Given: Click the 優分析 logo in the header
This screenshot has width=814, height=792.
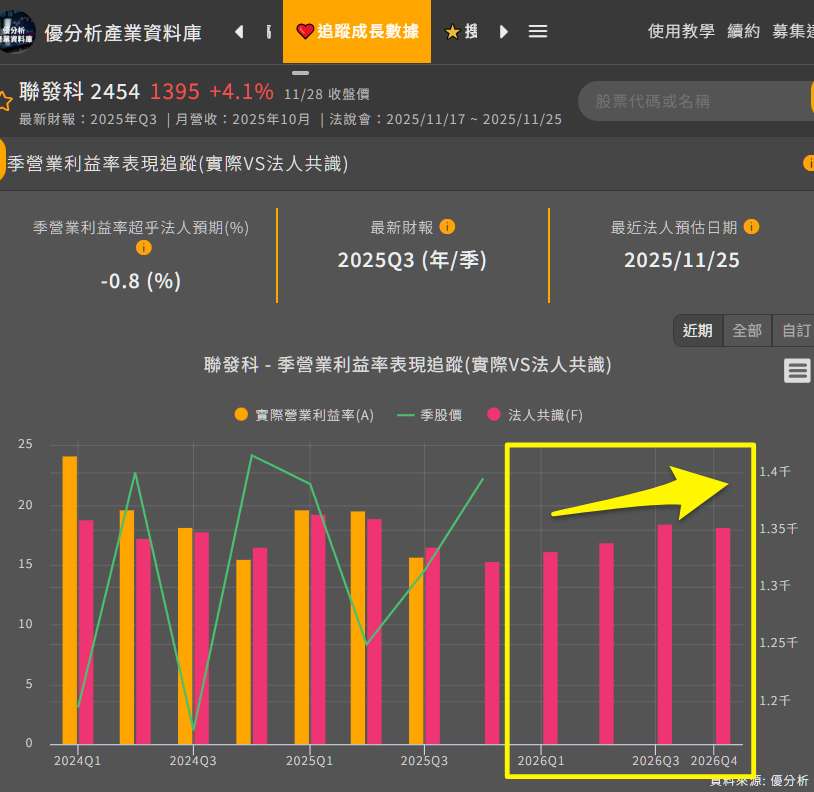Looking at the screenshot, I should (18, 32).
